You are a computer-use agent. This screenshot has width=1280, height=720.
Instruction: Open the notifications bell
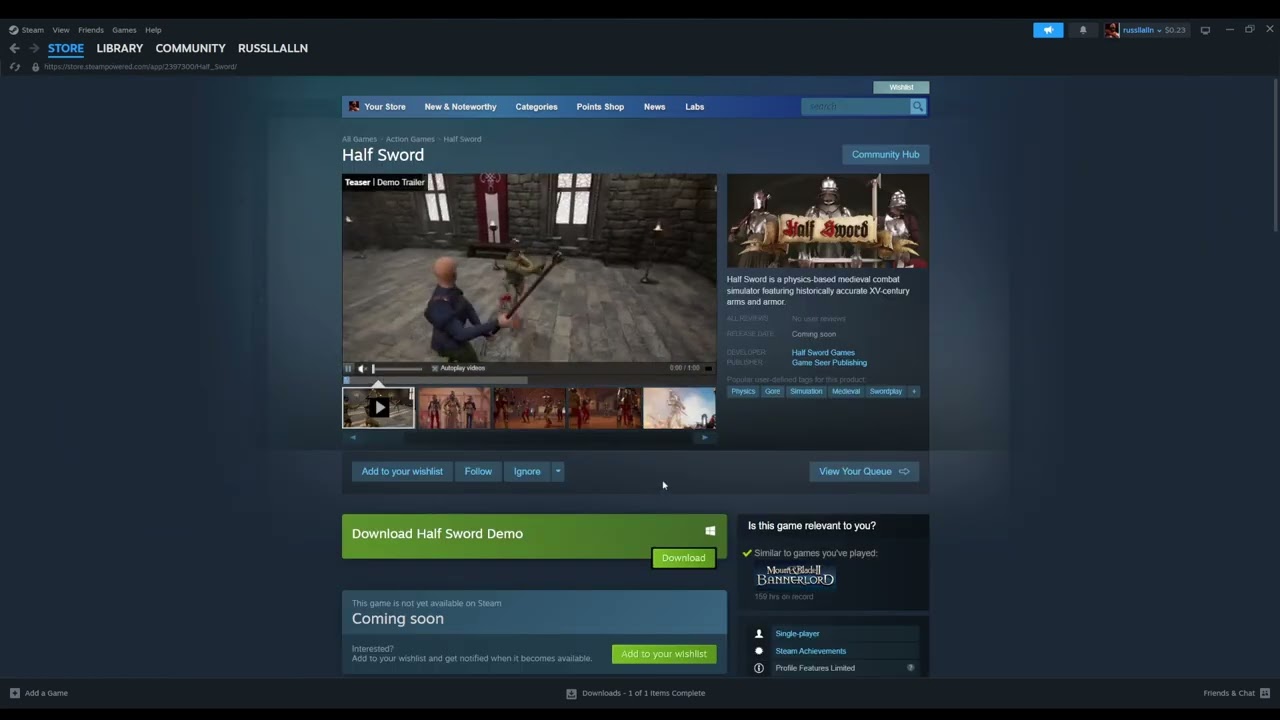(x=1082, y=30)
